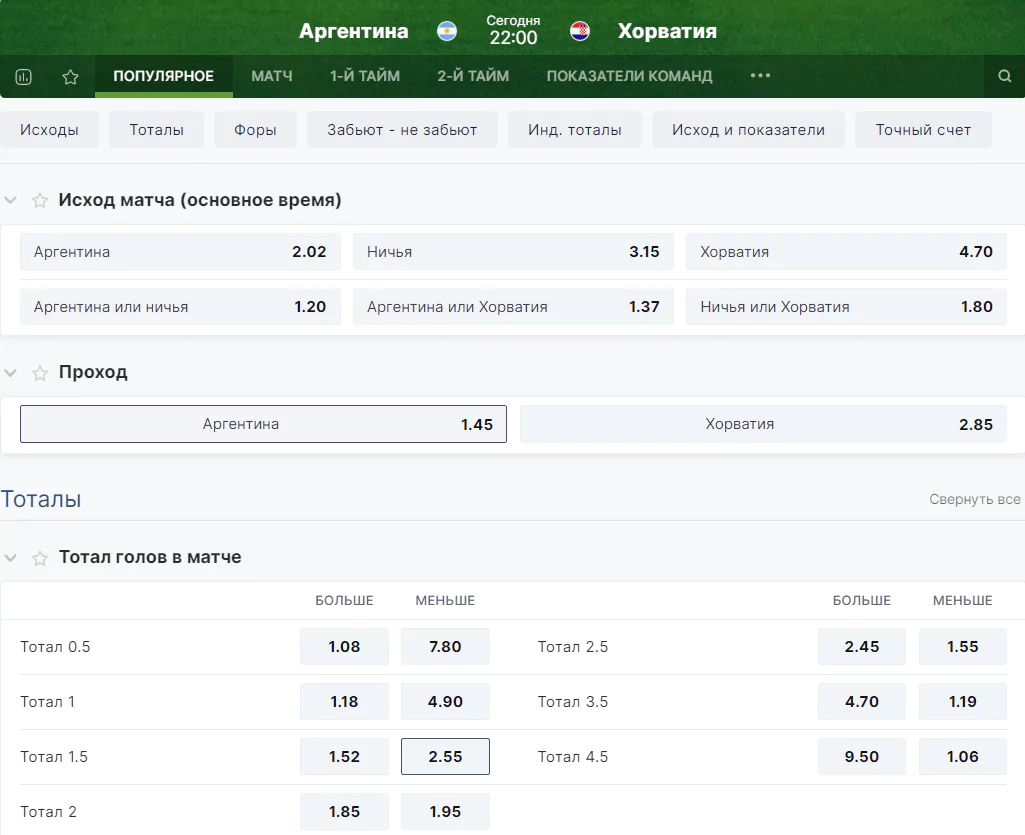Collapse the 'Тотал голов в матче' chevron
The image size is (1025, 835).
point(10,558)
